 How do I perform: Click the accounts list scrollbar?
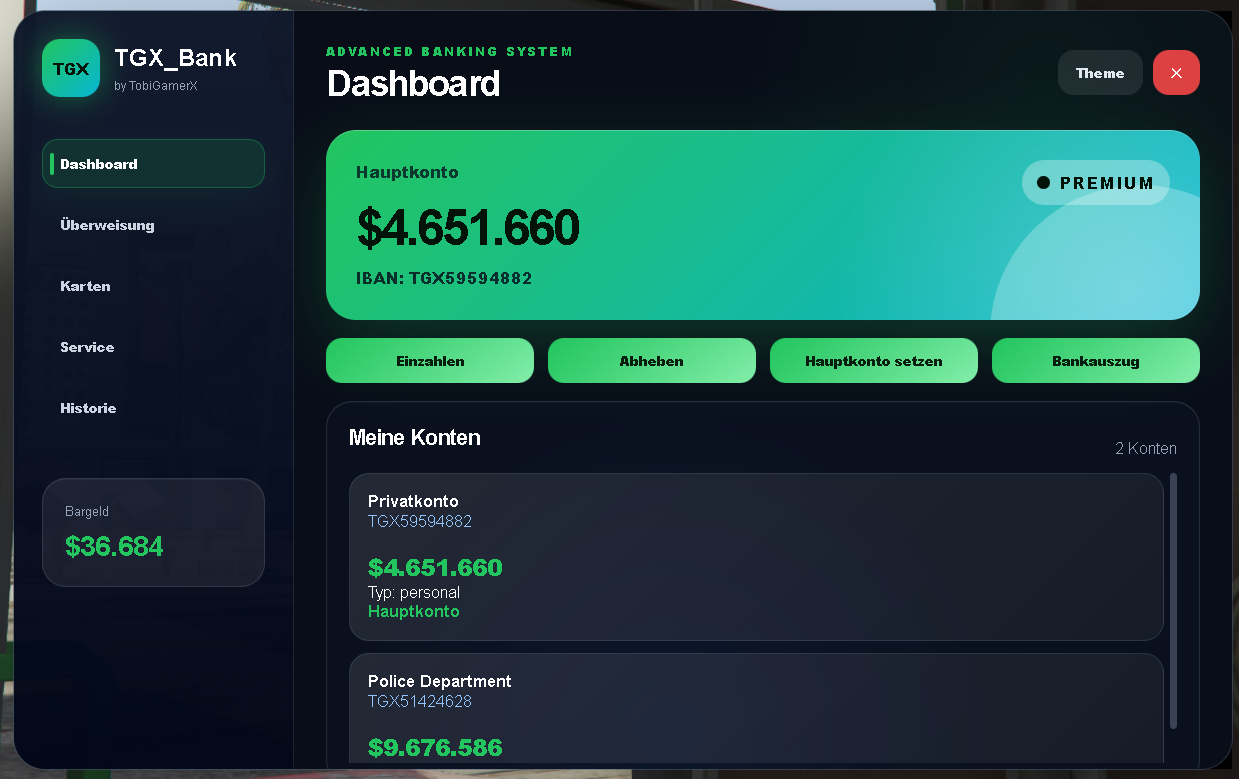coord(1173,601)
